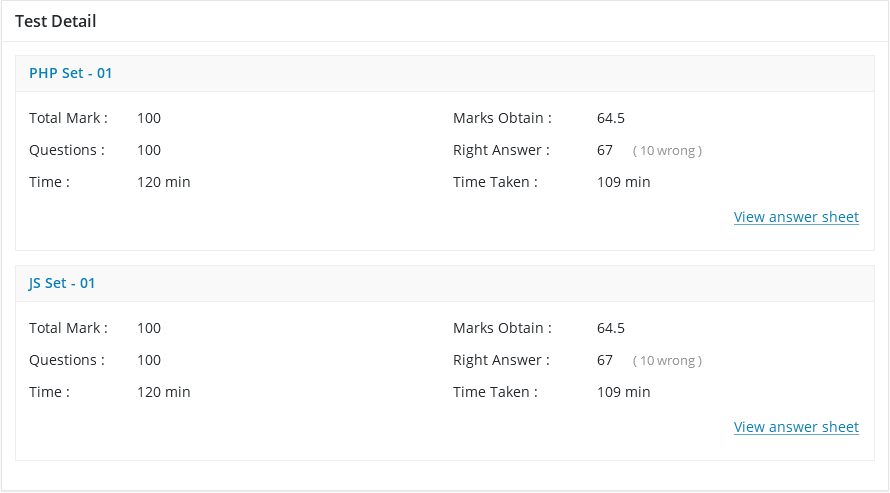Image resolution: width=890 pixels, height=493 pixels.
Task: Select the 120 min time in PHP Set
Action: [x=163, y=182]
